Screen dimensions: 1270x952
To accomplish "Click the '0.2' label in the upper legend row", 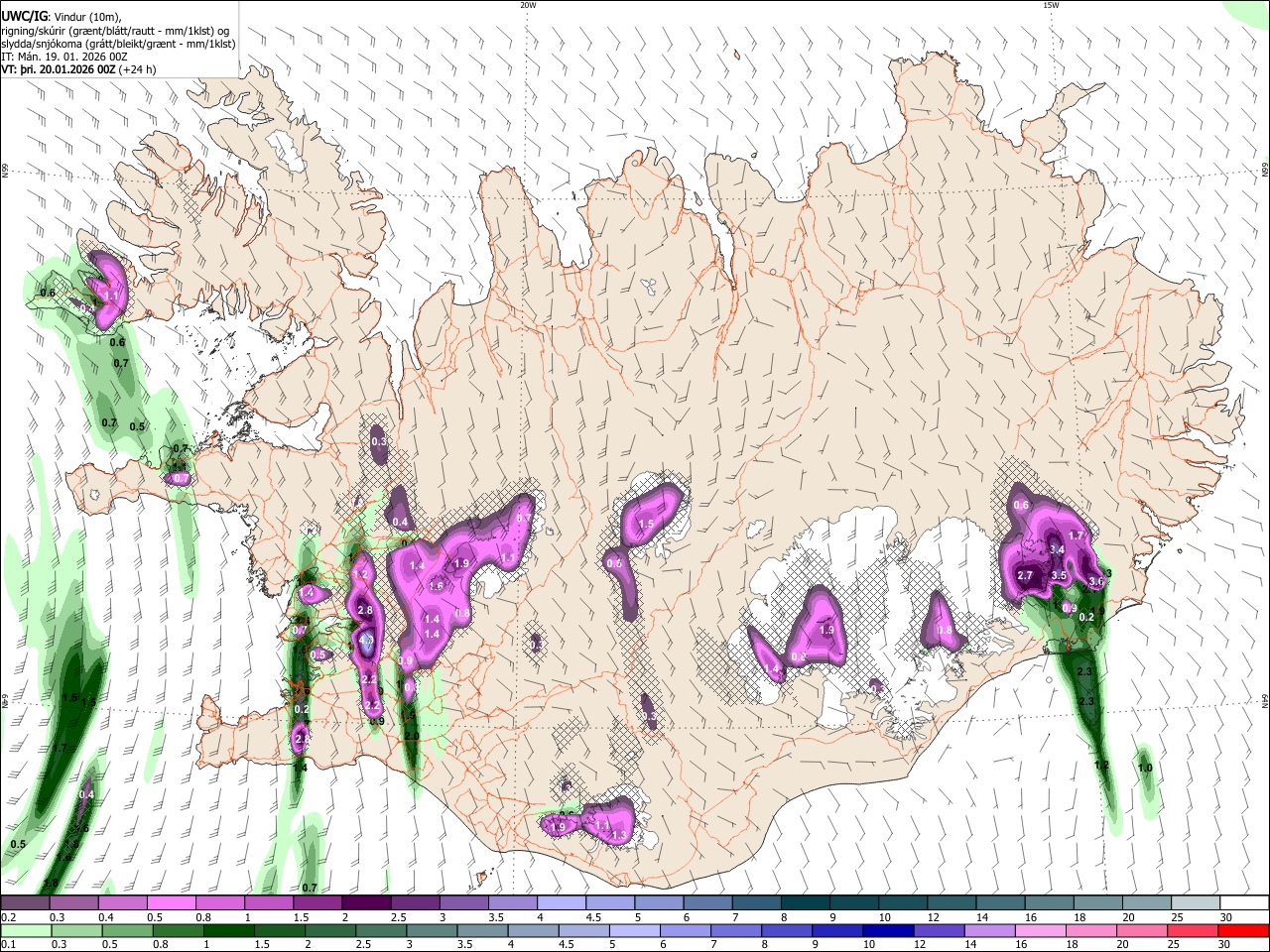I will pyautogui.click(x=8, y=917).
